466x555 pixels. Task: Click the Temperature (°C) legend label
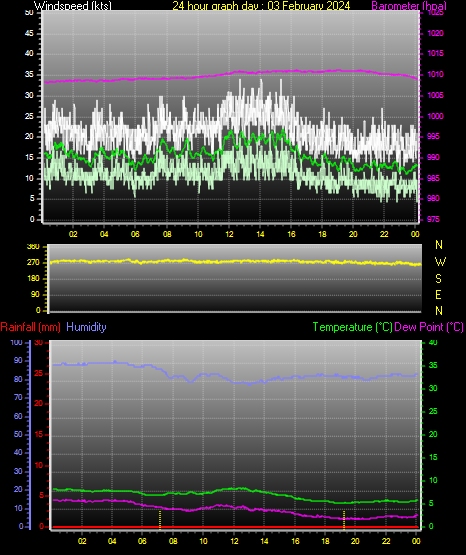pyautogui.click(x=352, y=327)
